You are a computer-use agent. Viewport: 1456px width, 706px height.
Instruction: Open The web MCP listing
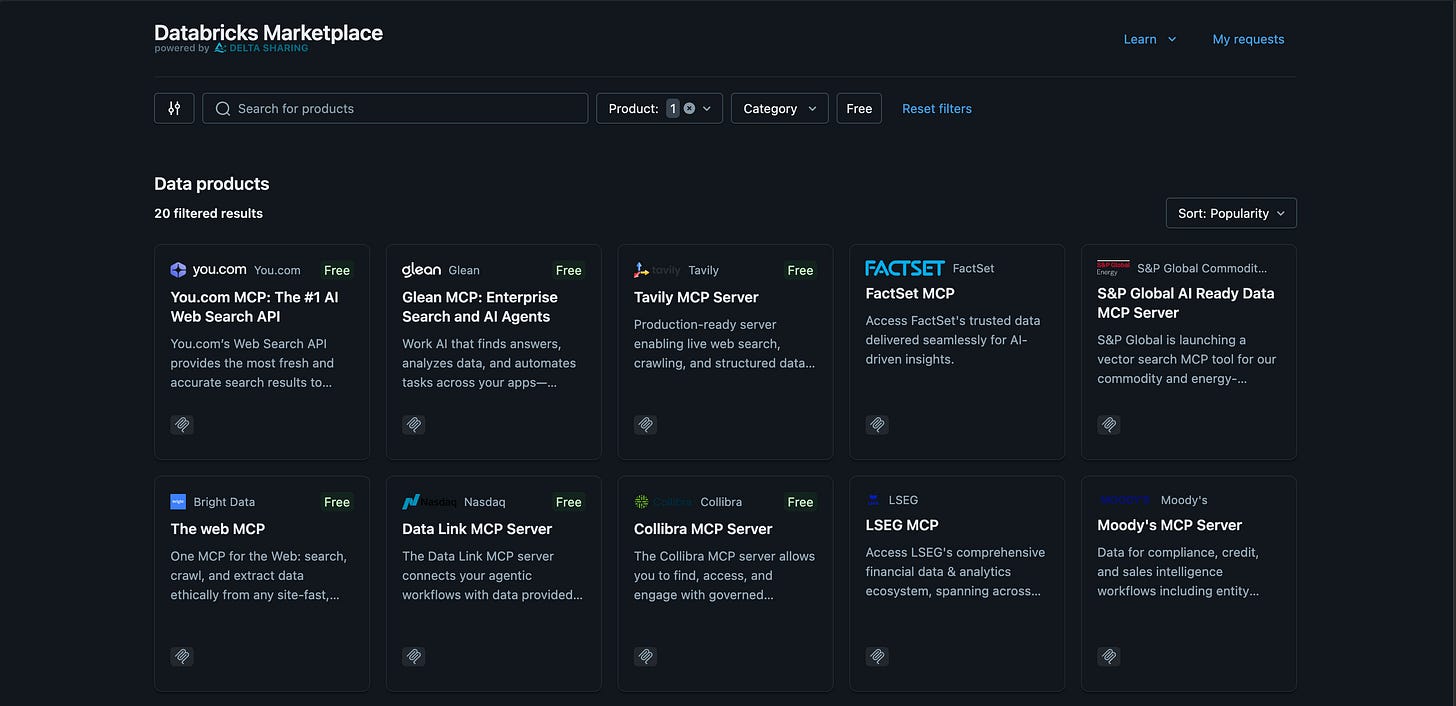(x=217, y=529)
